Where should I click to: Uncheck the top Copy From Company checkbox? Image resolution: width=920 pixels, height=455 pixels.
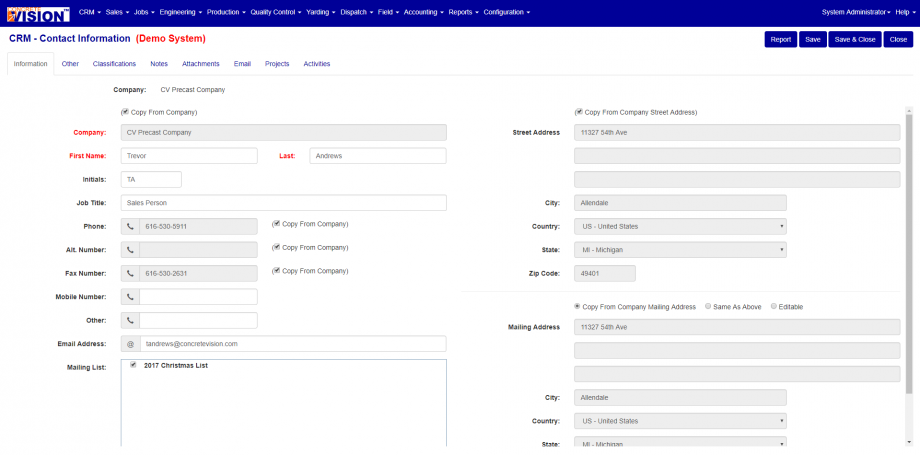pyautogui.click(x=125, y=111)
